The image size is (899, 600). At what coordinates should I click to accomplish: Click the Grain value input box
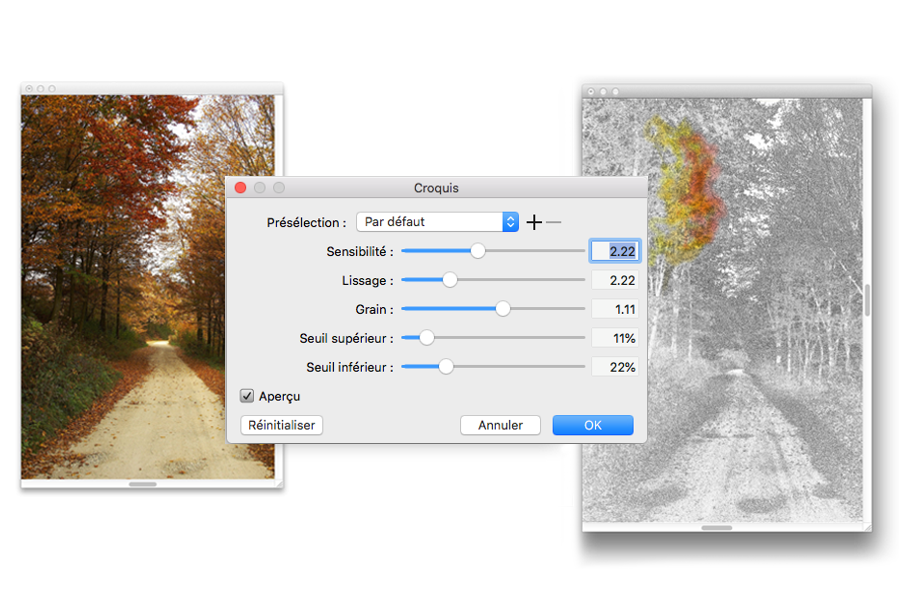click(x=614, y=309)
